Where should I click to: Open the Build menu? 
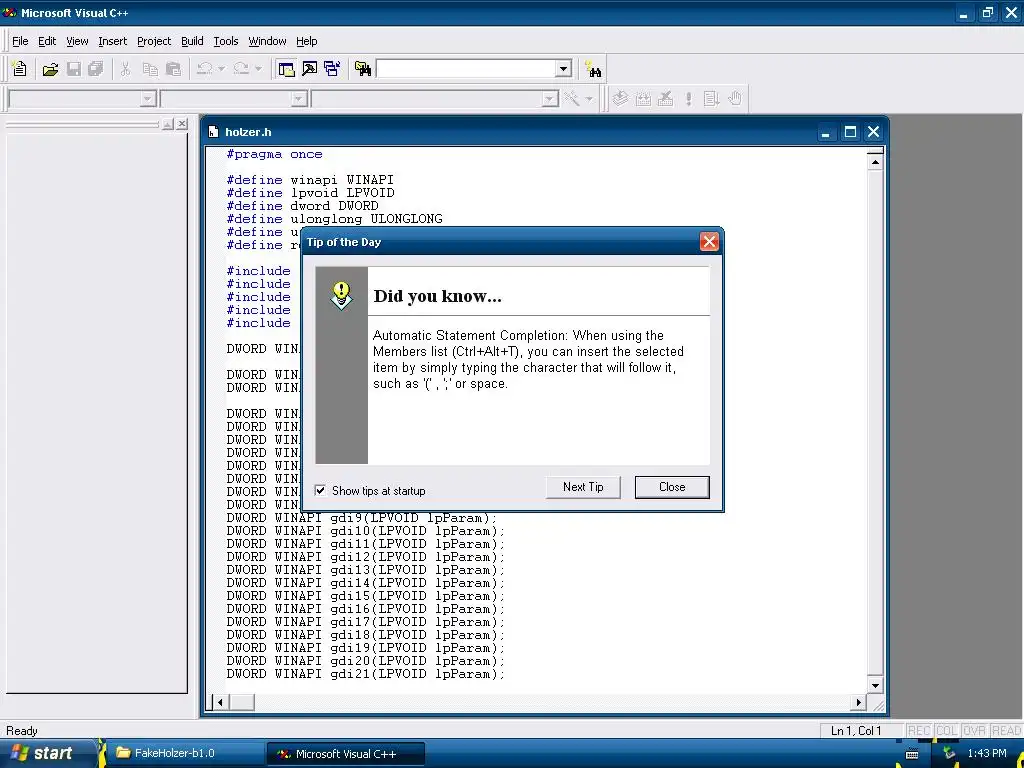coord(192,41)
